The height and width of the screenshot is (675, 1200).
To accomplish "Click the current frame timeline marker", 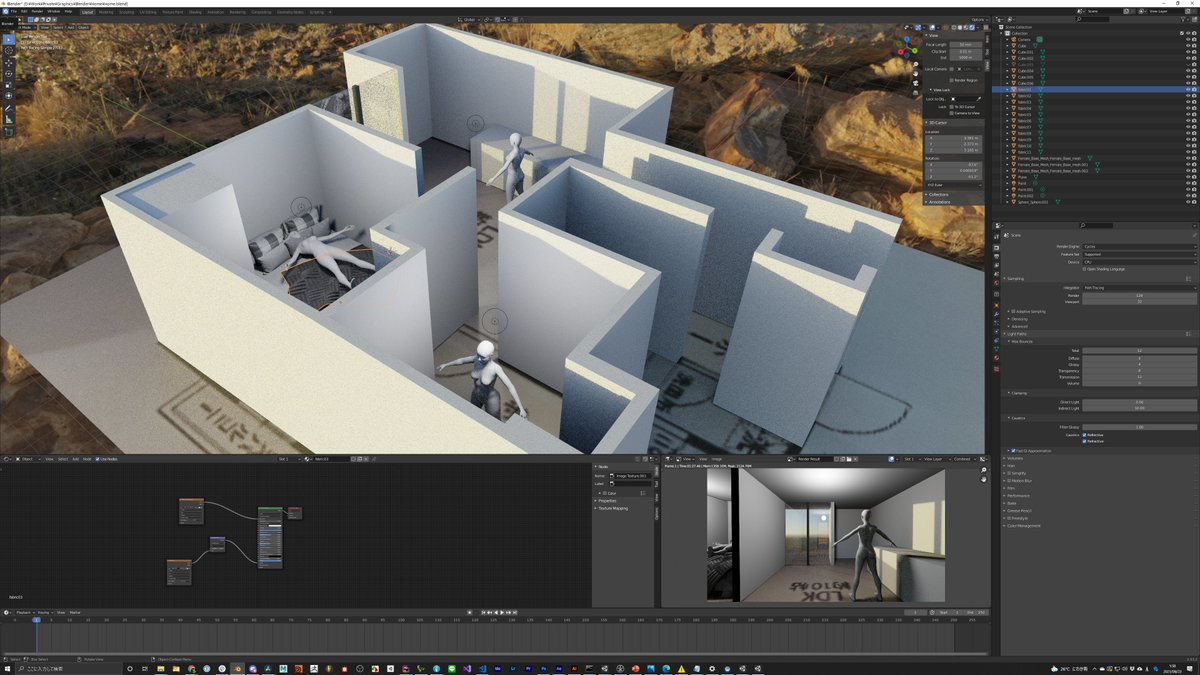I will (36, 620).
